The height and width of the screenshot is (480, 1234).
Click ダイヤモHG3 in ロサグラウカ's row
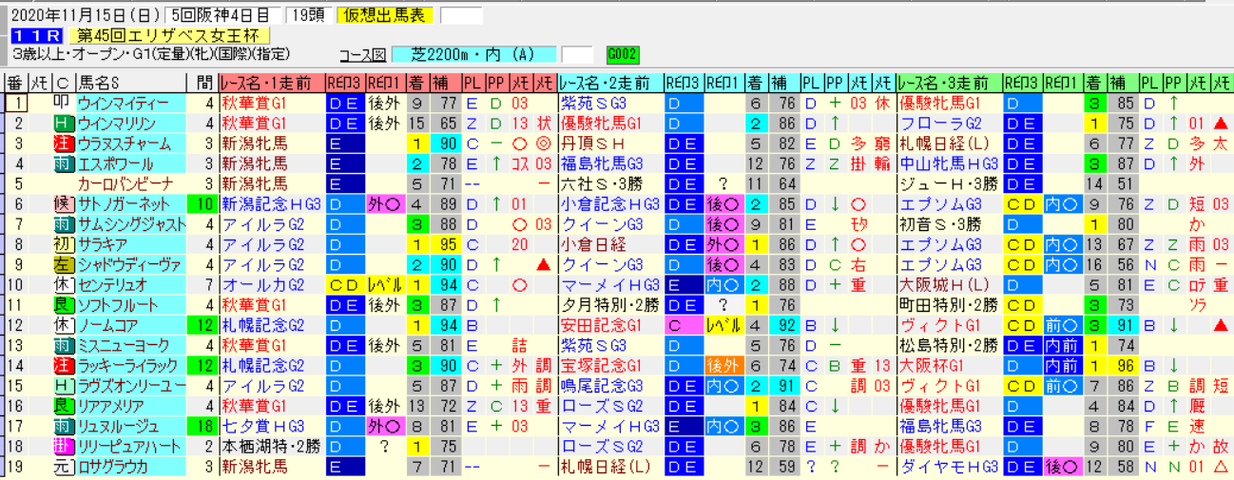click(x=948, y=465)
